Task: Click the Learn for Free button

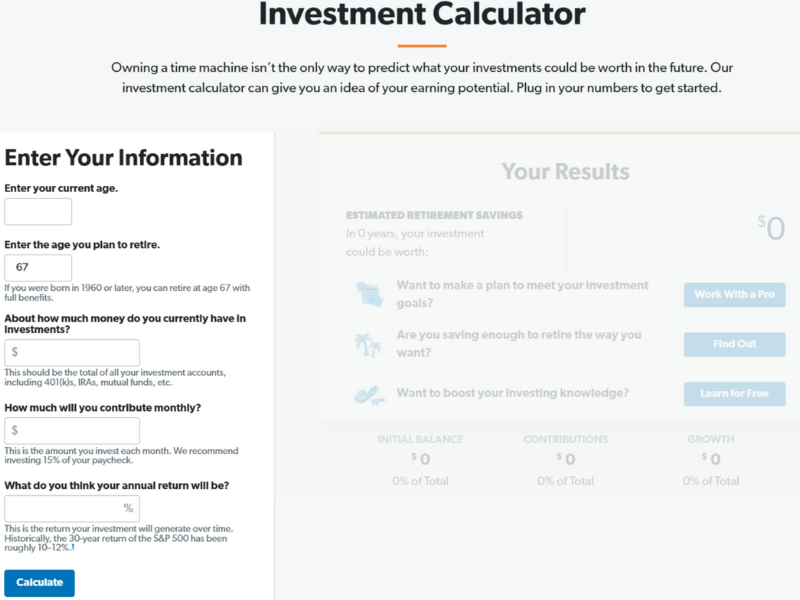Action: point(733,393)
